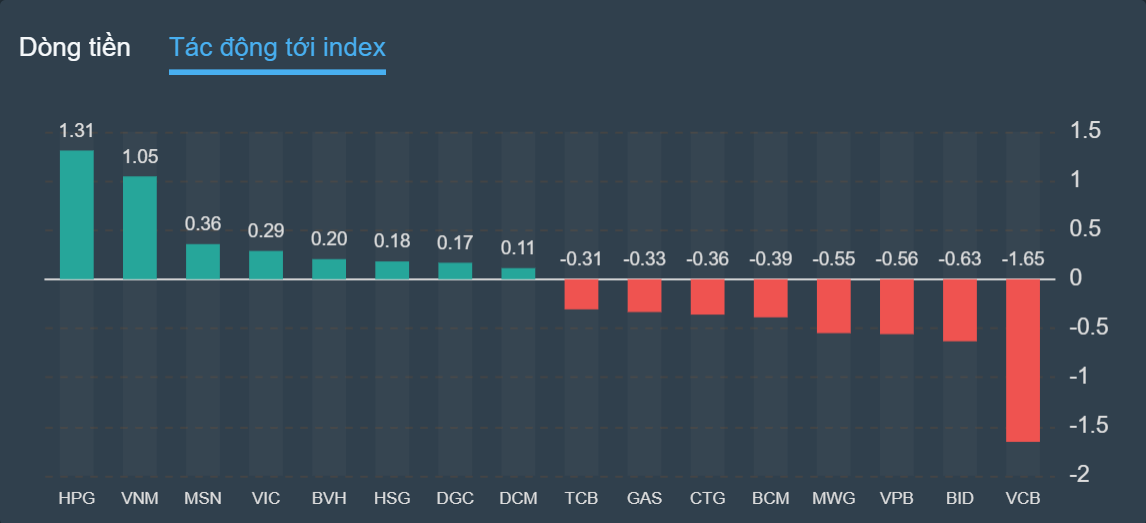
Task: Click the VNM green bar
Action: [x=140, y=227]
